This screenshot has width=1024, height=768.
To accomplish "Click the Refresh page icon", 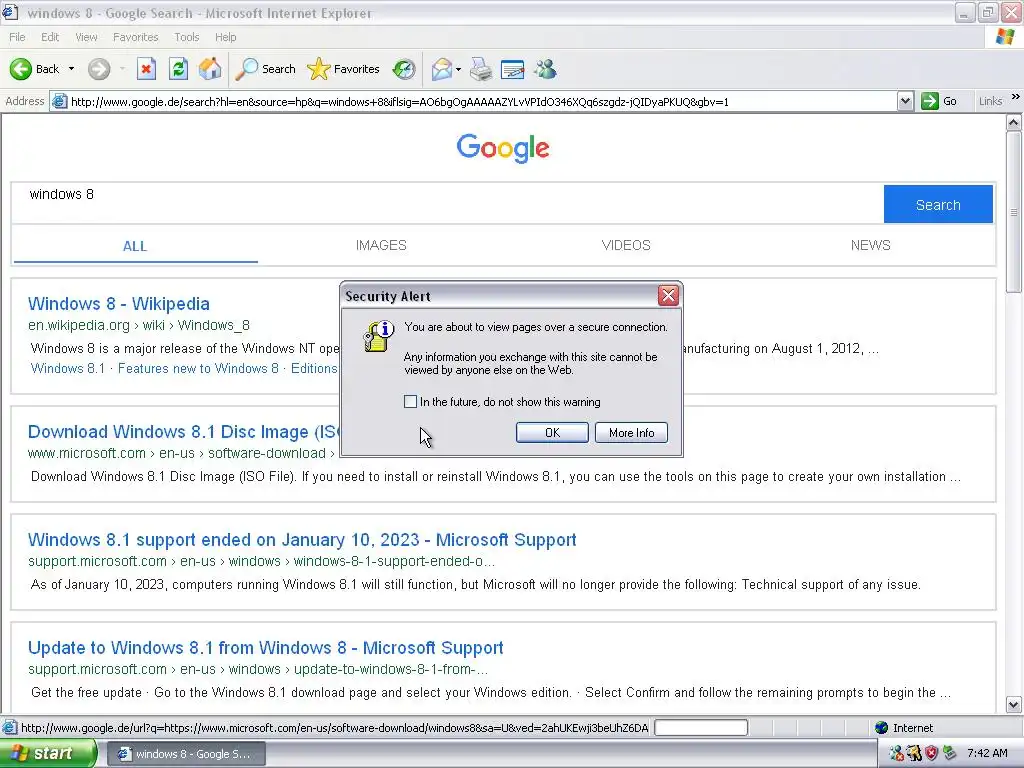I will tap(178, 69).
